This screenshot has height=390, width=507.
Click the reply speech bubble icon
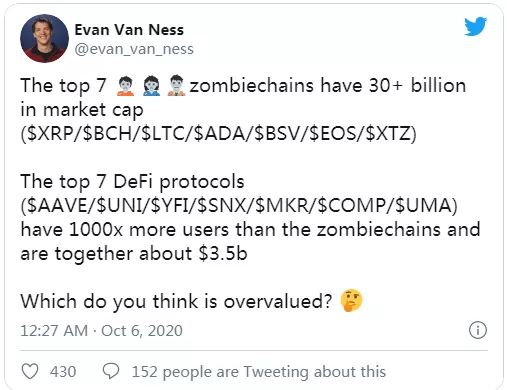point(111,371)
